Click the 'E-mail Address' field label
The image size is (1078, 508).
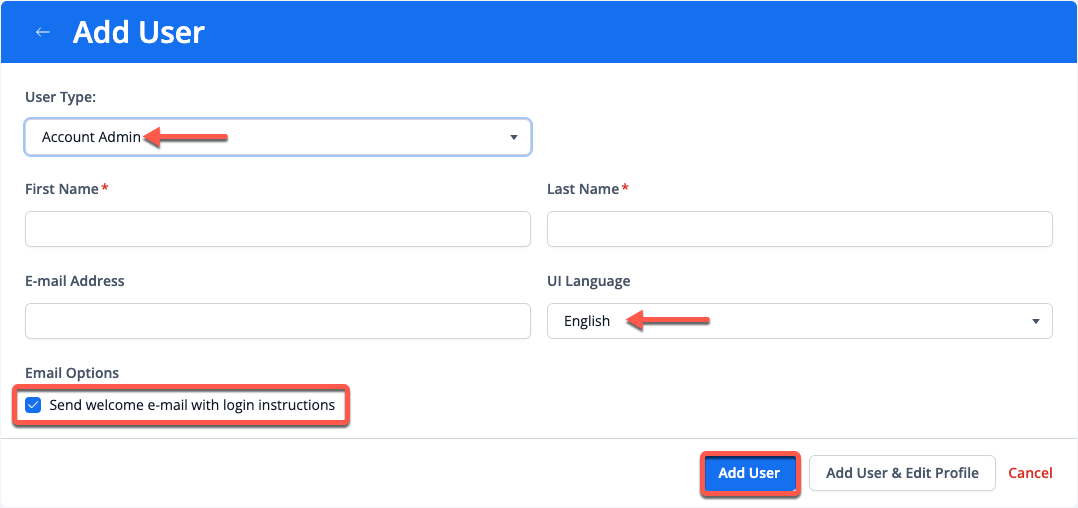click(x=75, y=281)
